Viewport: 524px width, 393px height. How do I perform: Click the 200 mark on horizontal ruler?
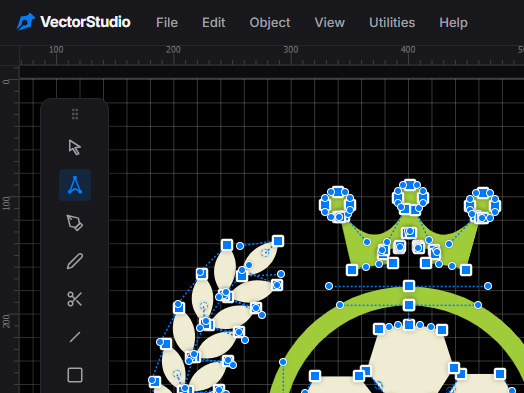coord(173,49)
